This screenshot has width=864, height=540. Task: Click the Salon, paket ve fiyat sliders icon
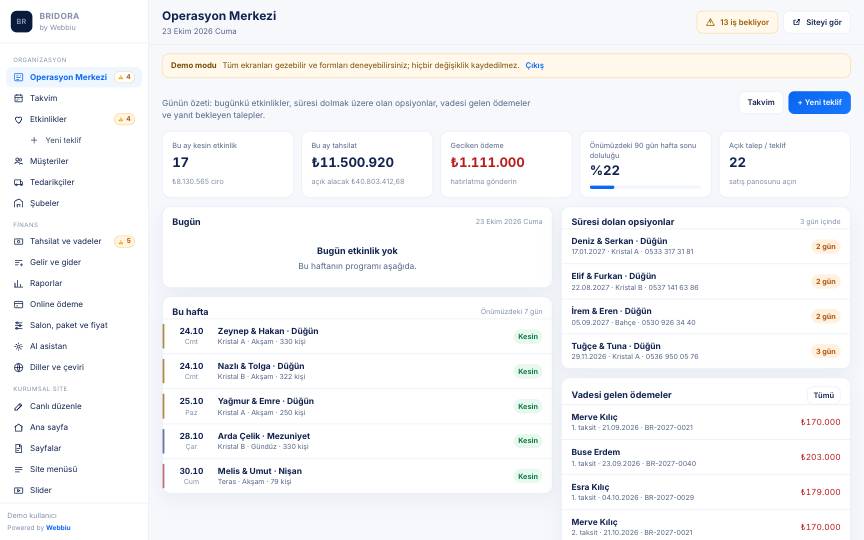[x=19, y=325]
